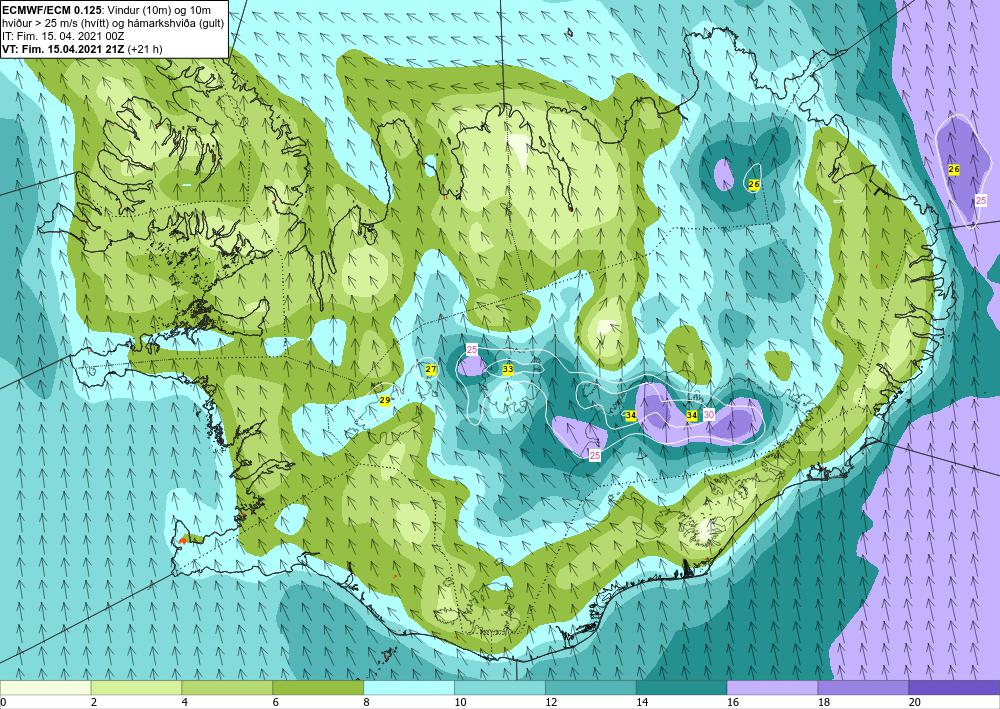Click the forecast offset '(+21 h)' text
This screenshot has width=1000, height=709.
(x=145, y=49)
